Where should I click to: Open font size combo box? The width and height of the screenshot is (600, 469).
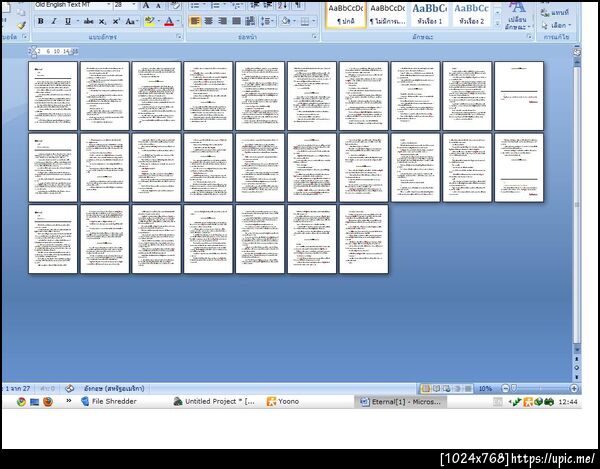click(125, 5)
